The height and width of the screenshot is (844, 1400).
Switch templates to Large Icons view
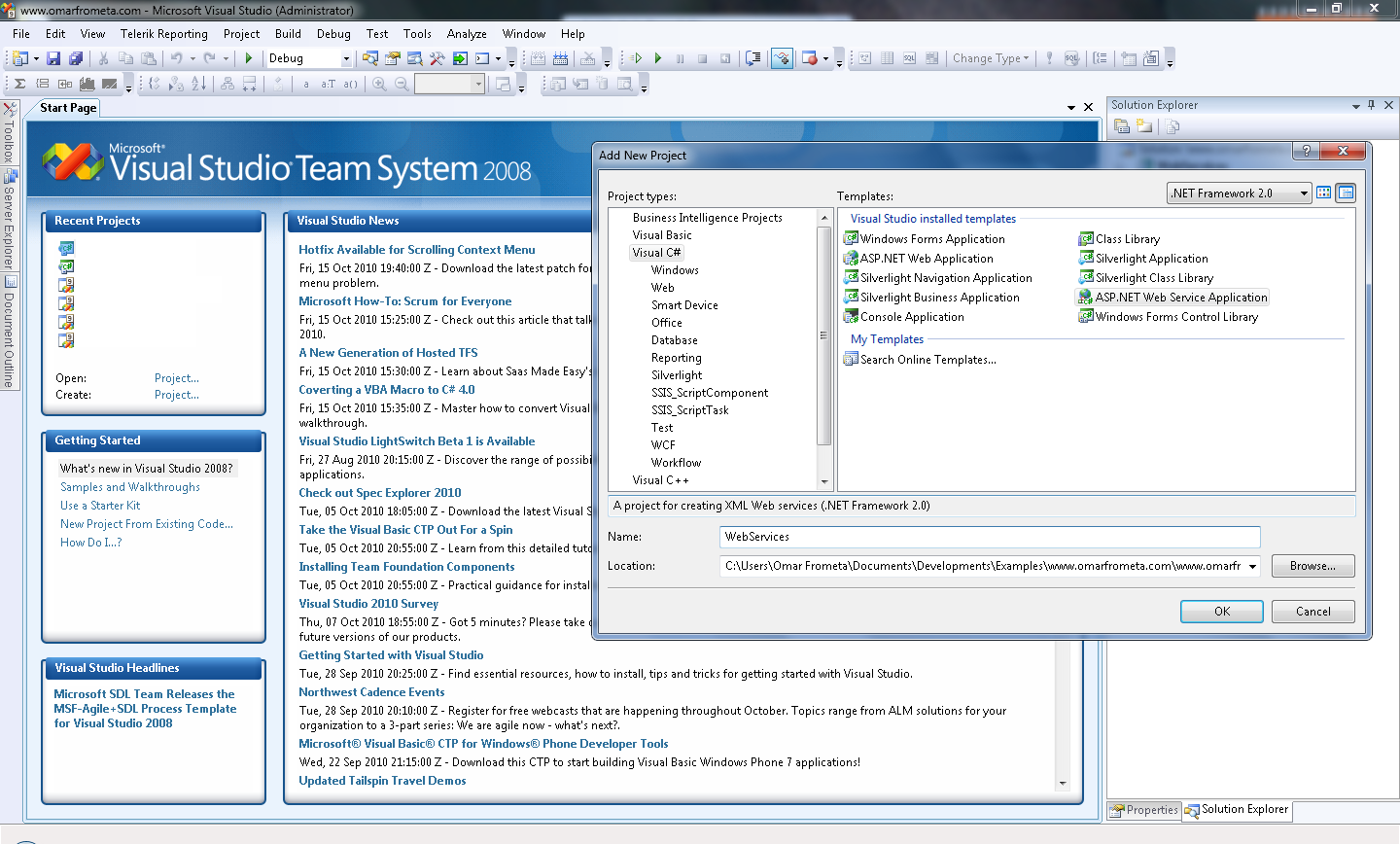pyautogui.click(x=1323, y=193)
